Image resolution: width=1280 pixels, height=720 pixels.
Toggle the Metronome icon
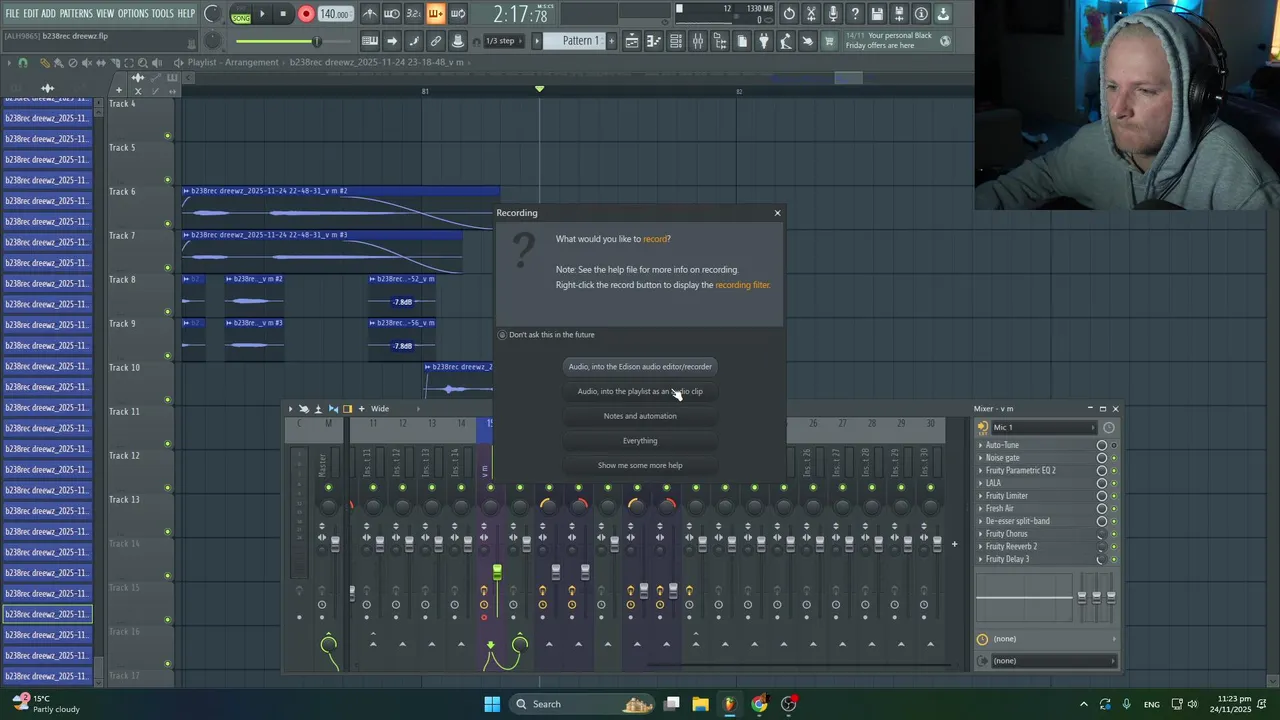click(x=370, y=14)
